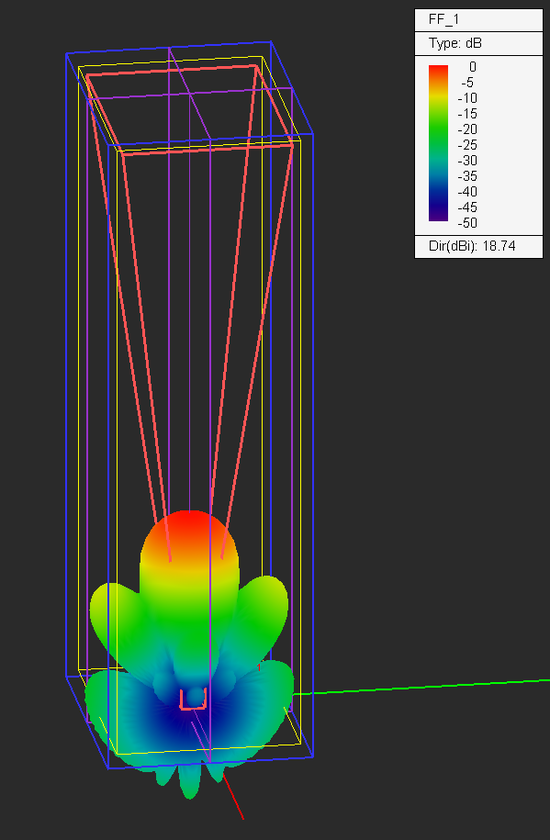
Task: Click the -25 dB legend label
Action: (467, 145)
